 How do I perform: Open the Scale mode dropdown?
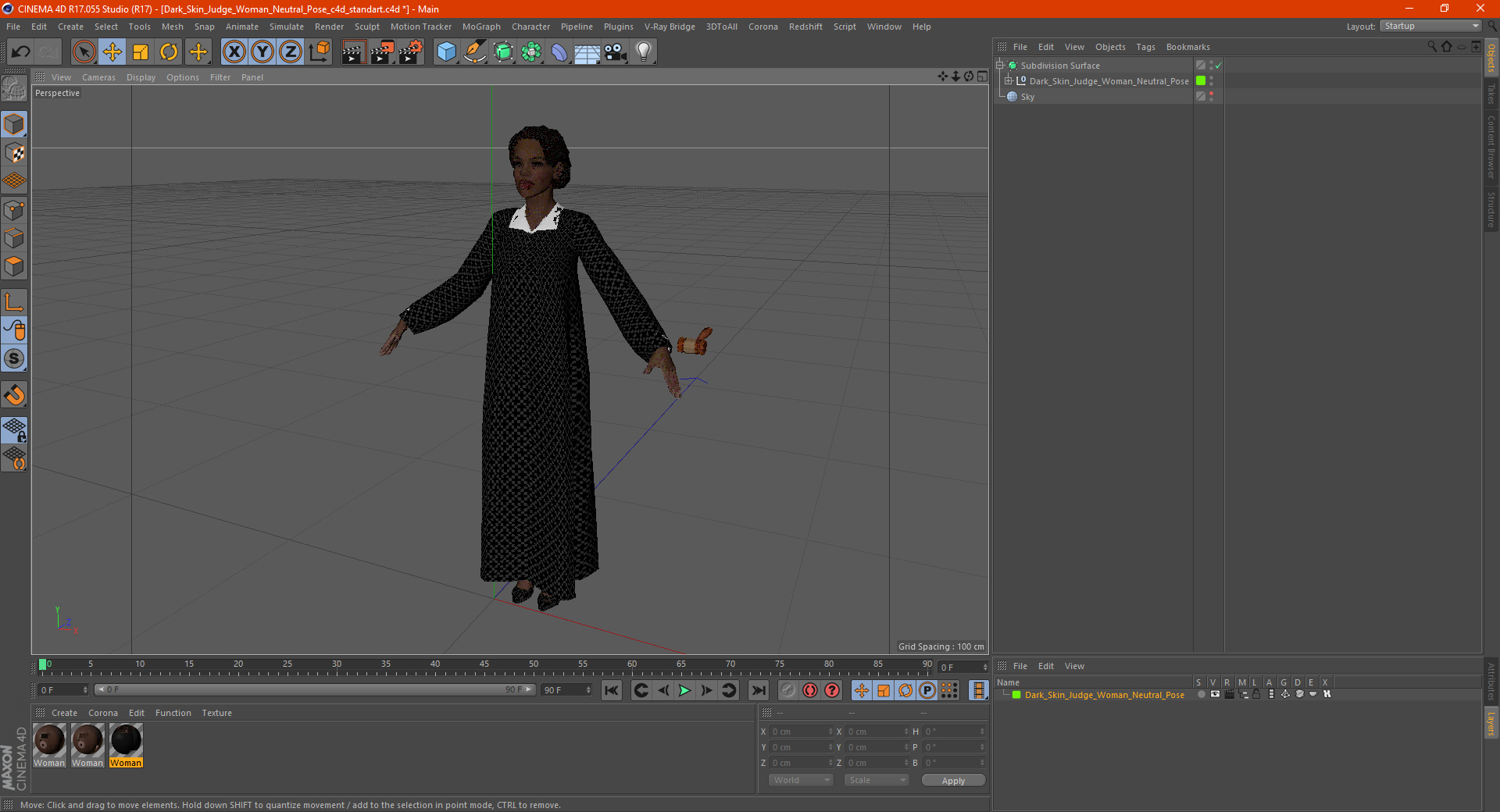(877, 780)
